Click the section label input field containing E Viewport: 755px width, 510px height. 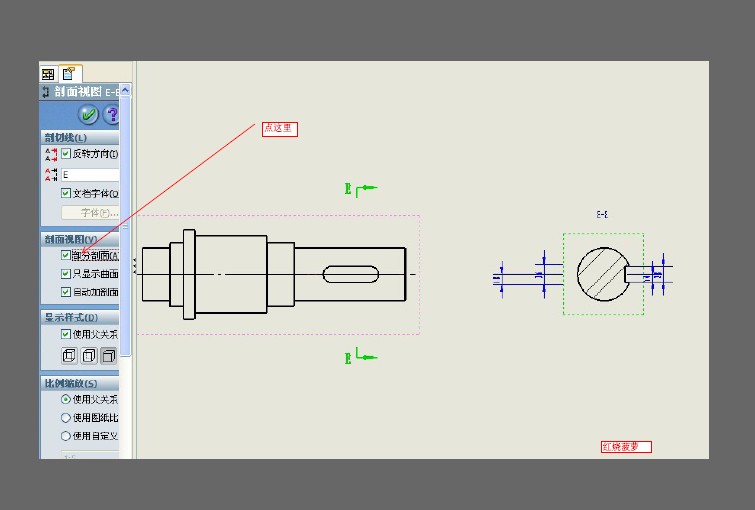[90, 175]
